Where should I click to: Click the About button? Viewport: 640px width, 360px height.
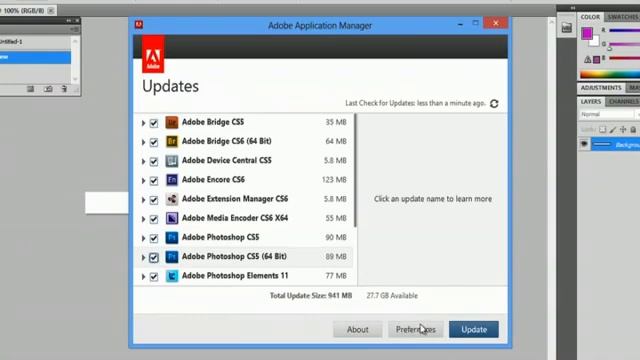coord(358,329)
